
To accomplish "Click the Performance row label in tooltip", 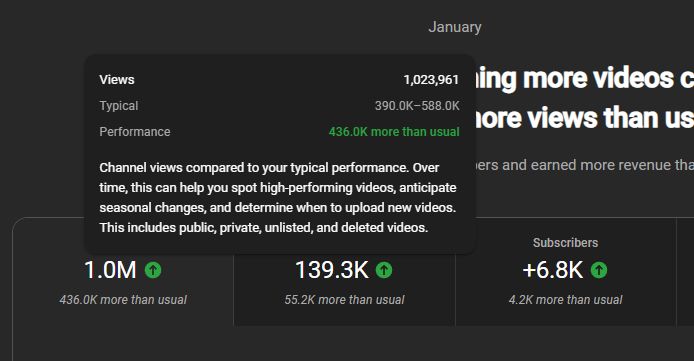I will (135, 131).
